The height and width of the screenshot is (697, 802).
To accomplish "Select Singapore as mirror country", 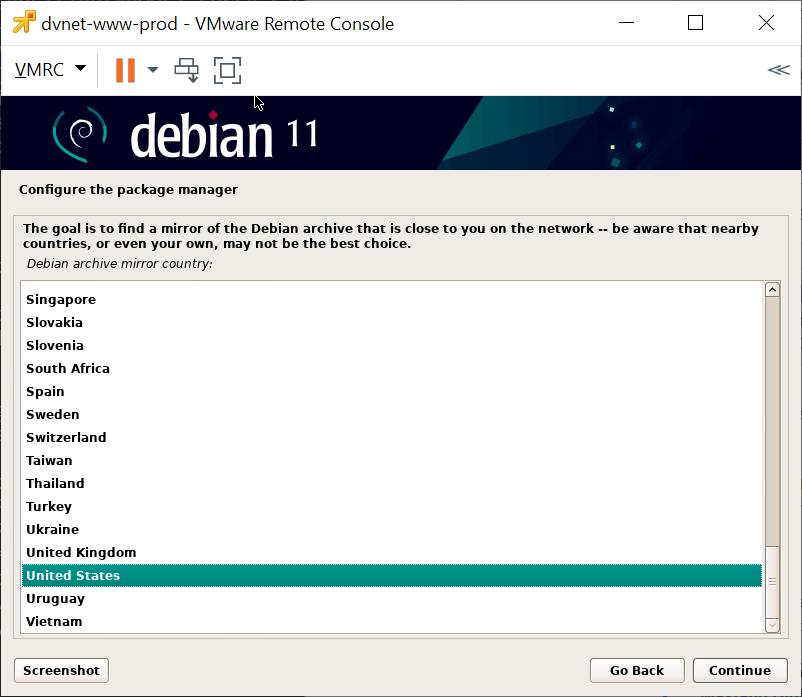I will pyautogui.click(x=61, y=300).
